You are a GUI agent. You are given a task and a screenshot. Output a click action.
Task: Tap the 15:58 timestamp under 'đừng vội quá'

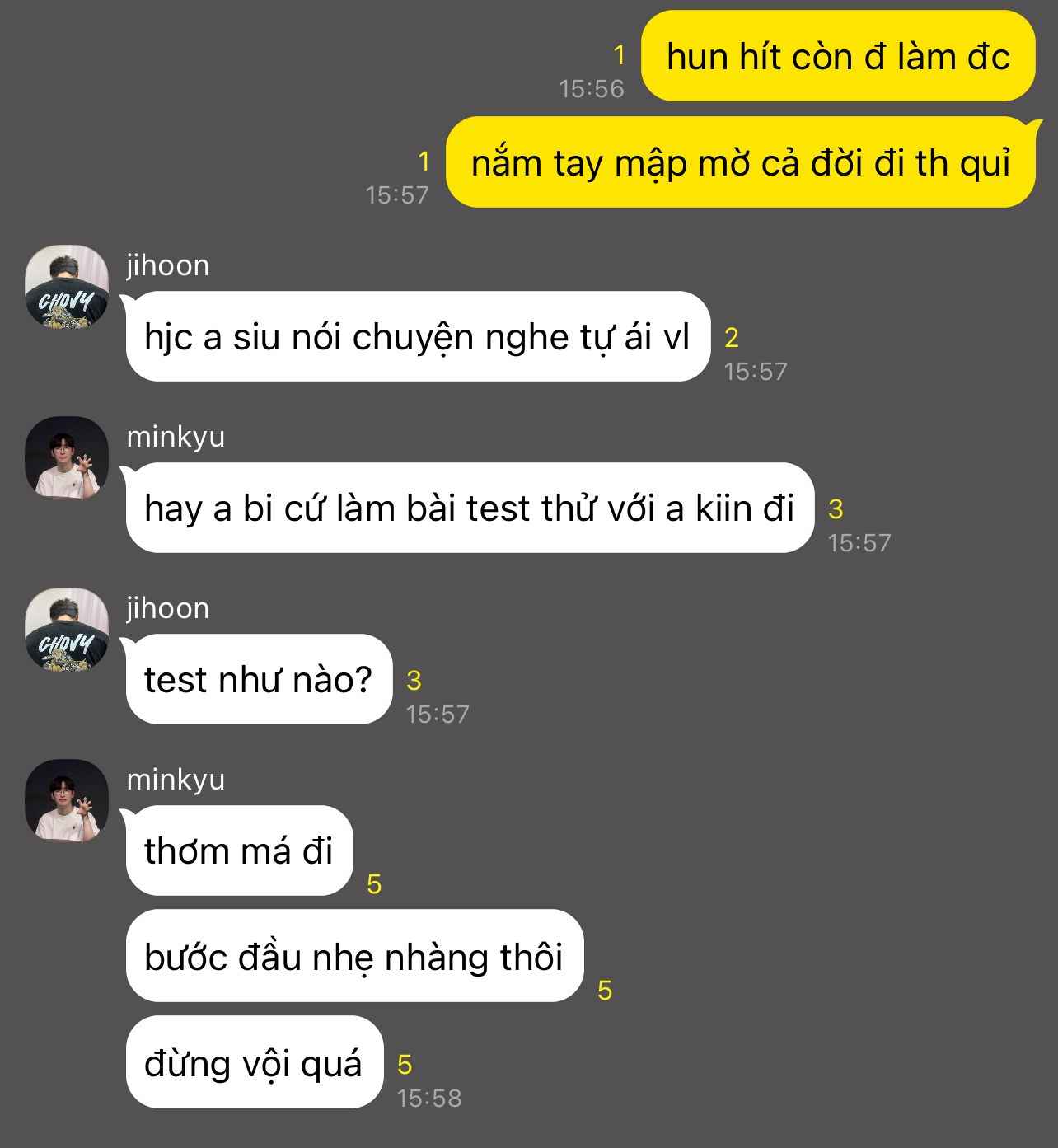point(429,1098)
